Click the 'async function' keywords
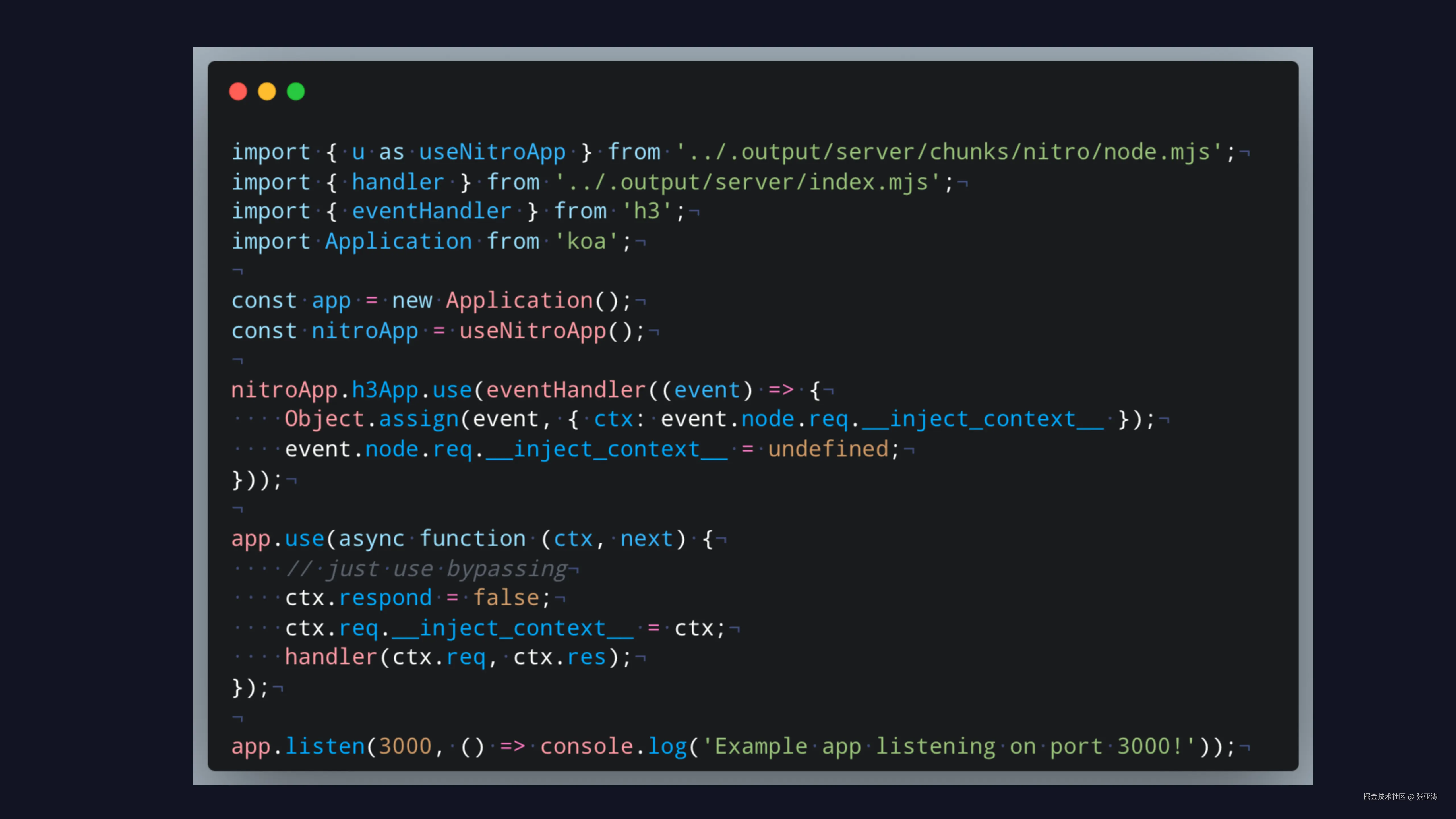 432,538
